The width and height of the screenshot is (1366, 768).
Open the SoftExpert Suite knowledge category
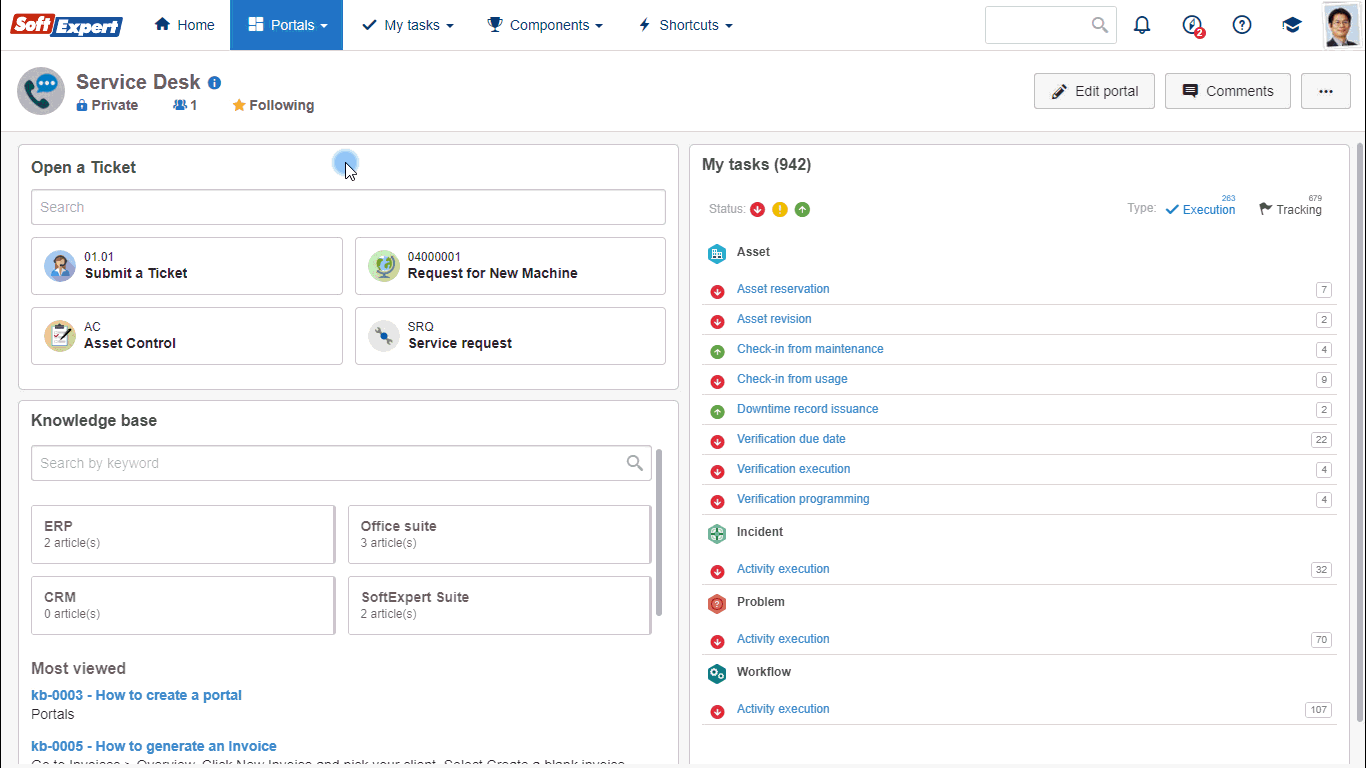[x=500, y=605]
